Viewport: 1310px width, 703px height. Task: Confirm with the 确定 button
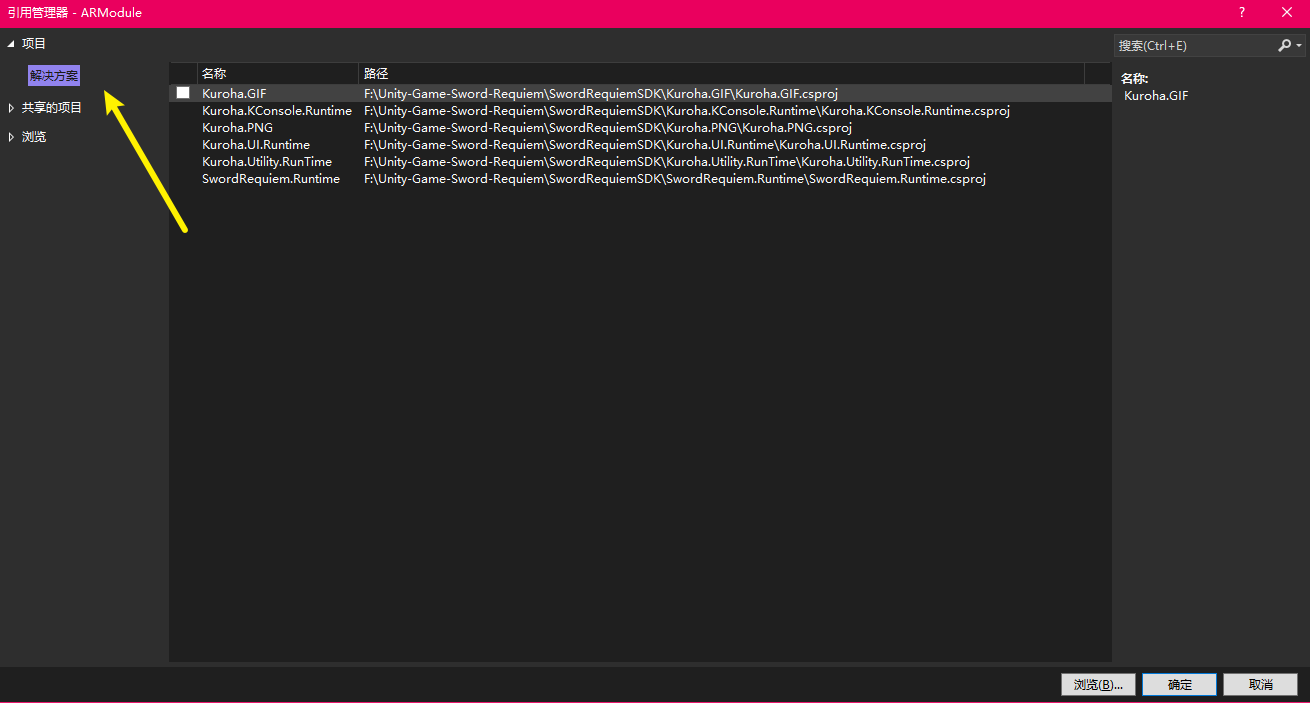(x=1179, y=685)
